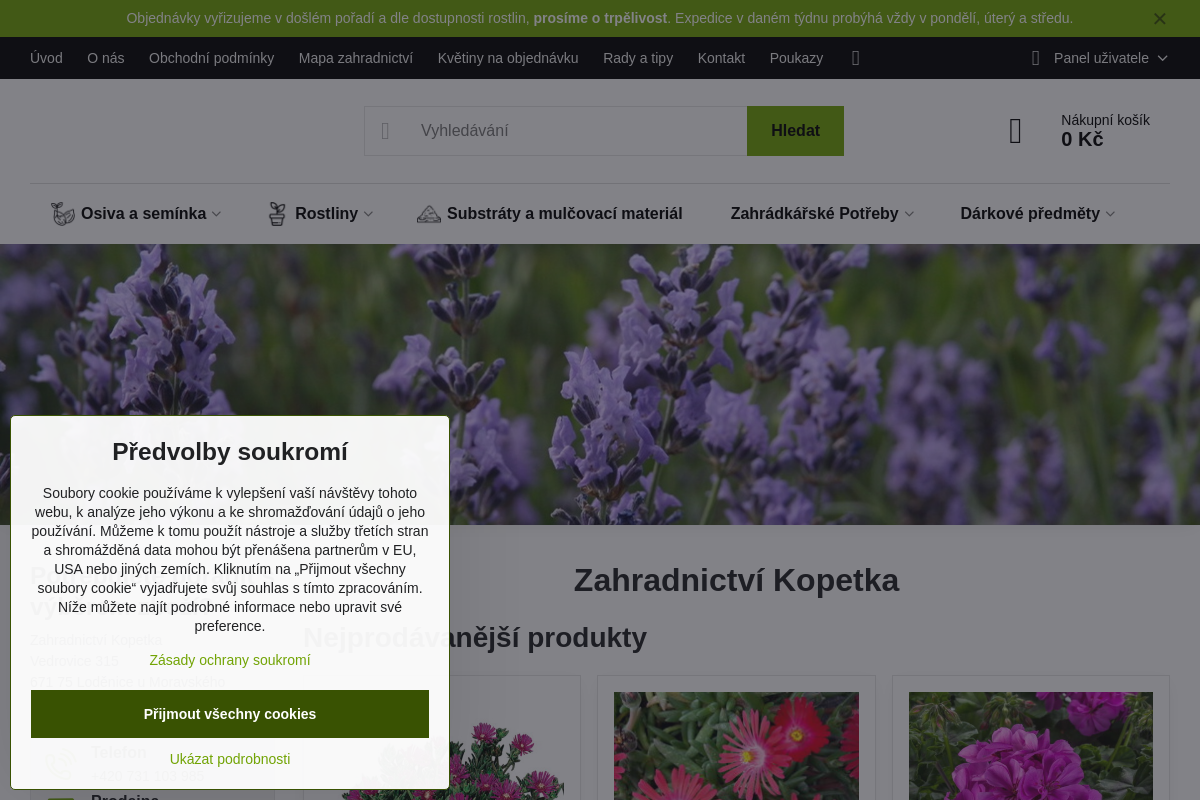Image resolution: width=1200 pixels, height=800 pixels.
Task: Click the user icon beside Panel uživatele
Action: pyautogui.click(x=1036, y=58)
